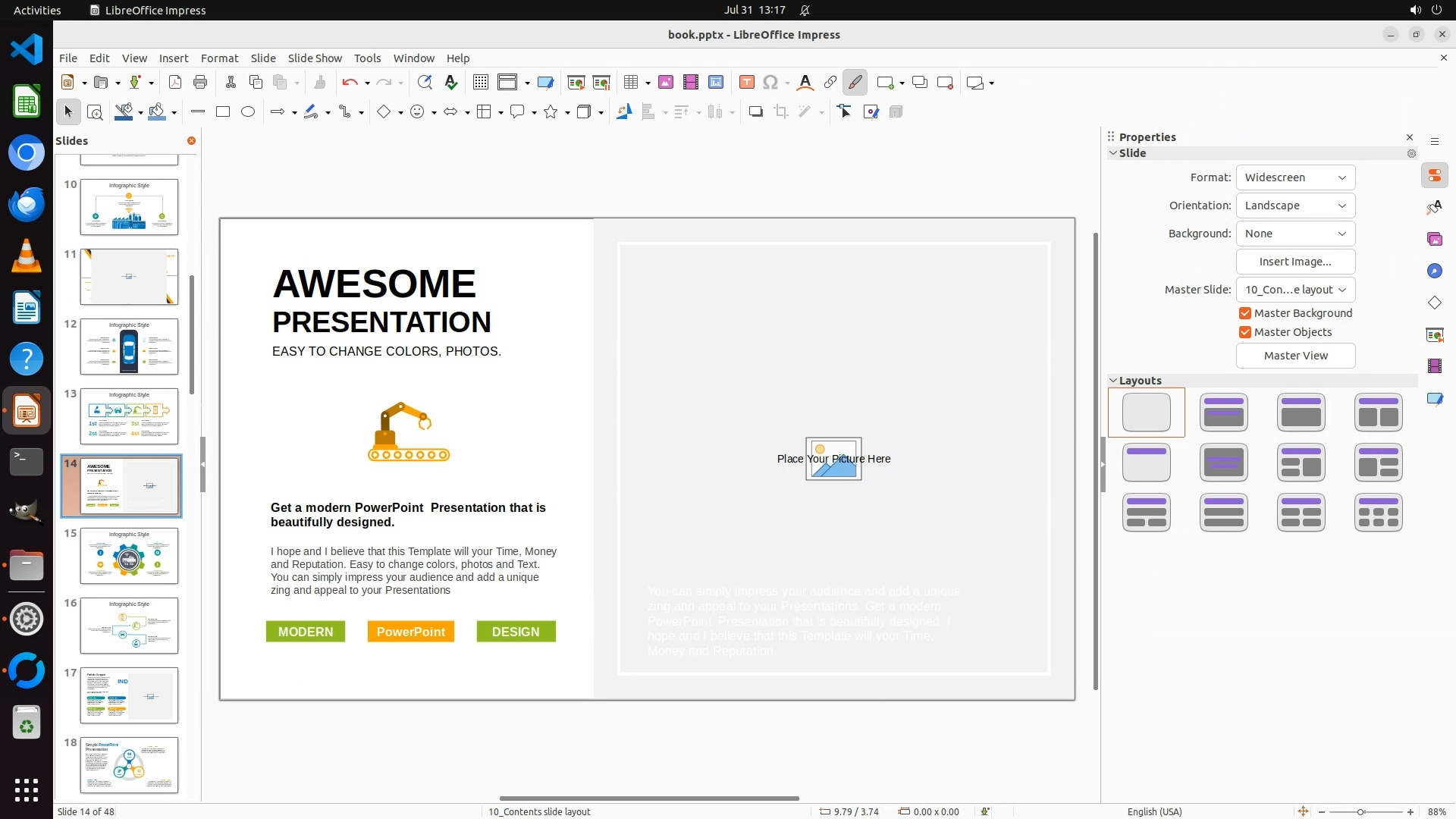Image resolution: width=1456 pixels, height=819 pixels.
Task: Uncheck the Master Background checkbox
Action: coord(1244,313)
